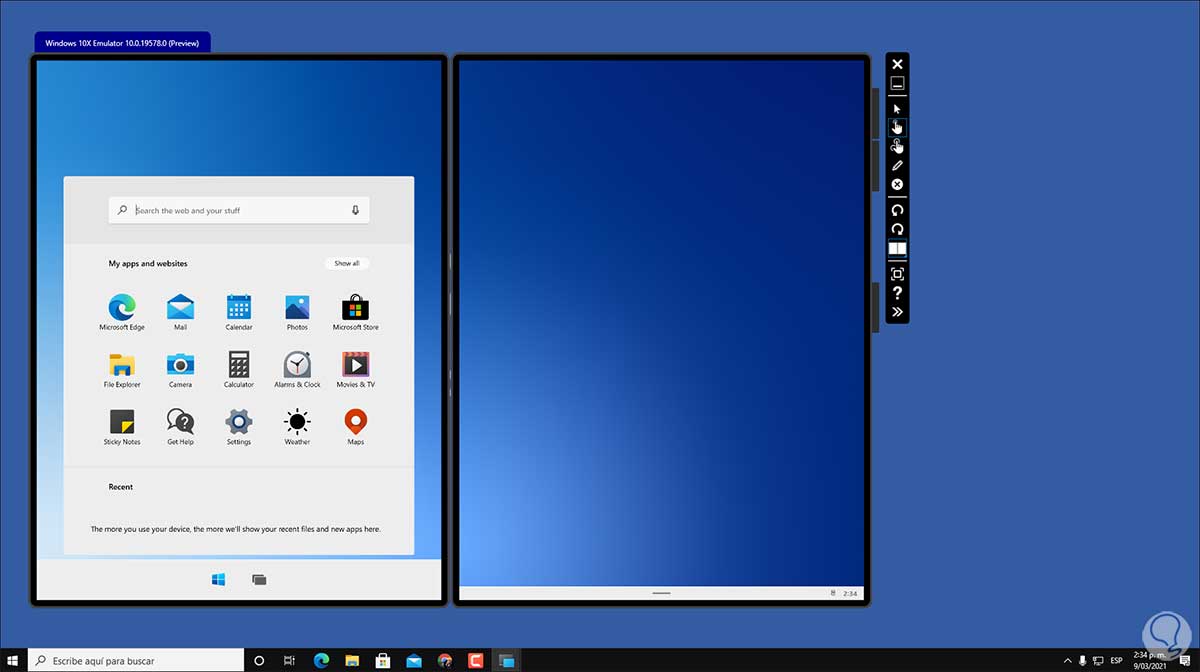
Task: Select the emulator app in host taskbar
Action: tap(507, 660)
